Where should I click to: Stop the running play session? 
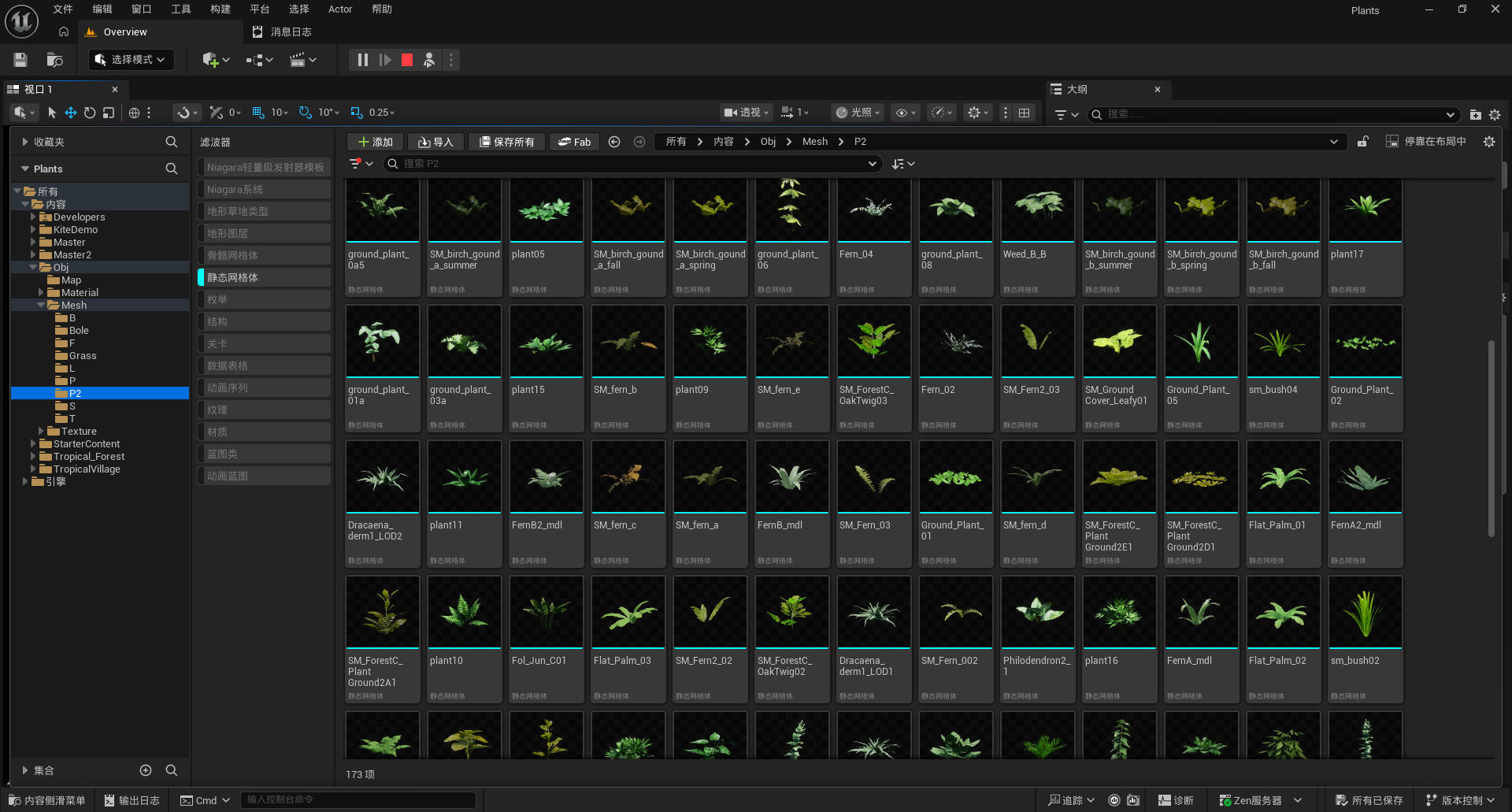[407, 60]
